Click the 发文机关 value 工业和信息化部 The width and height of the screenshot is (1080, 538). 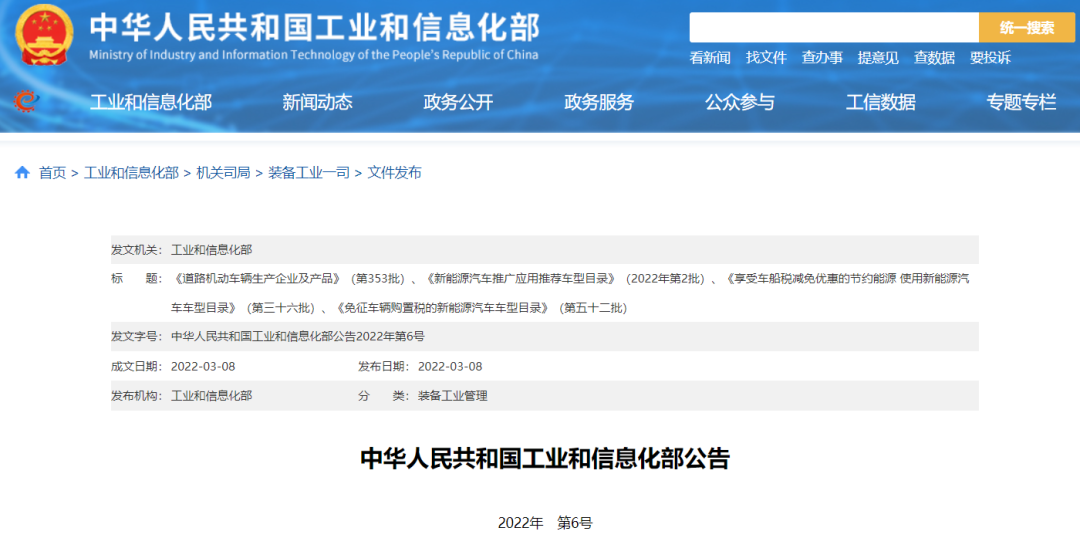point(211,249)
